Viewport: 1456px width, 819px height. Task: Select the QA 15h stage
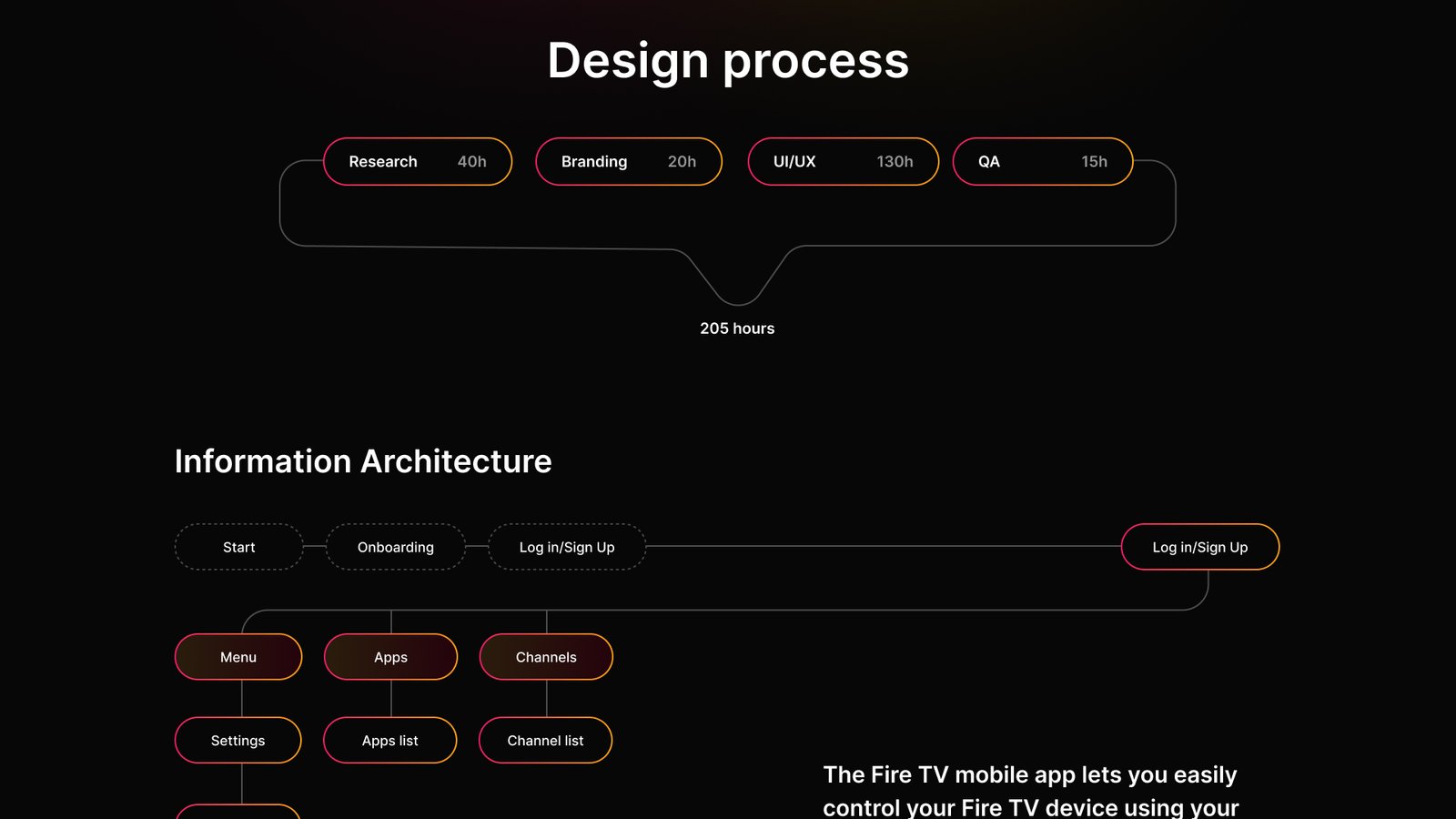click(1042, 162)
